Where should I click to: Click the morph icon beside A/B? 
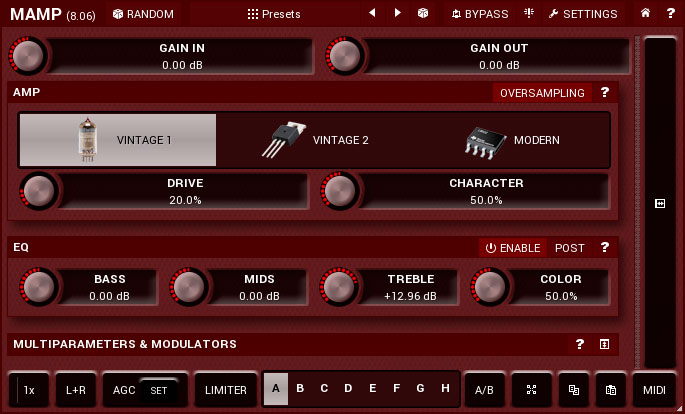(x=531, y=390)
